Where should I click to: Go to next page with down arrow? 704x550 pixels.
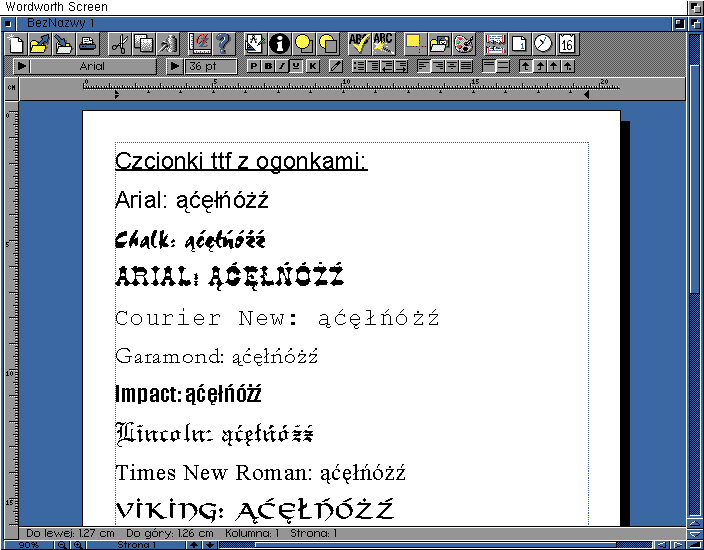[210, 545]
